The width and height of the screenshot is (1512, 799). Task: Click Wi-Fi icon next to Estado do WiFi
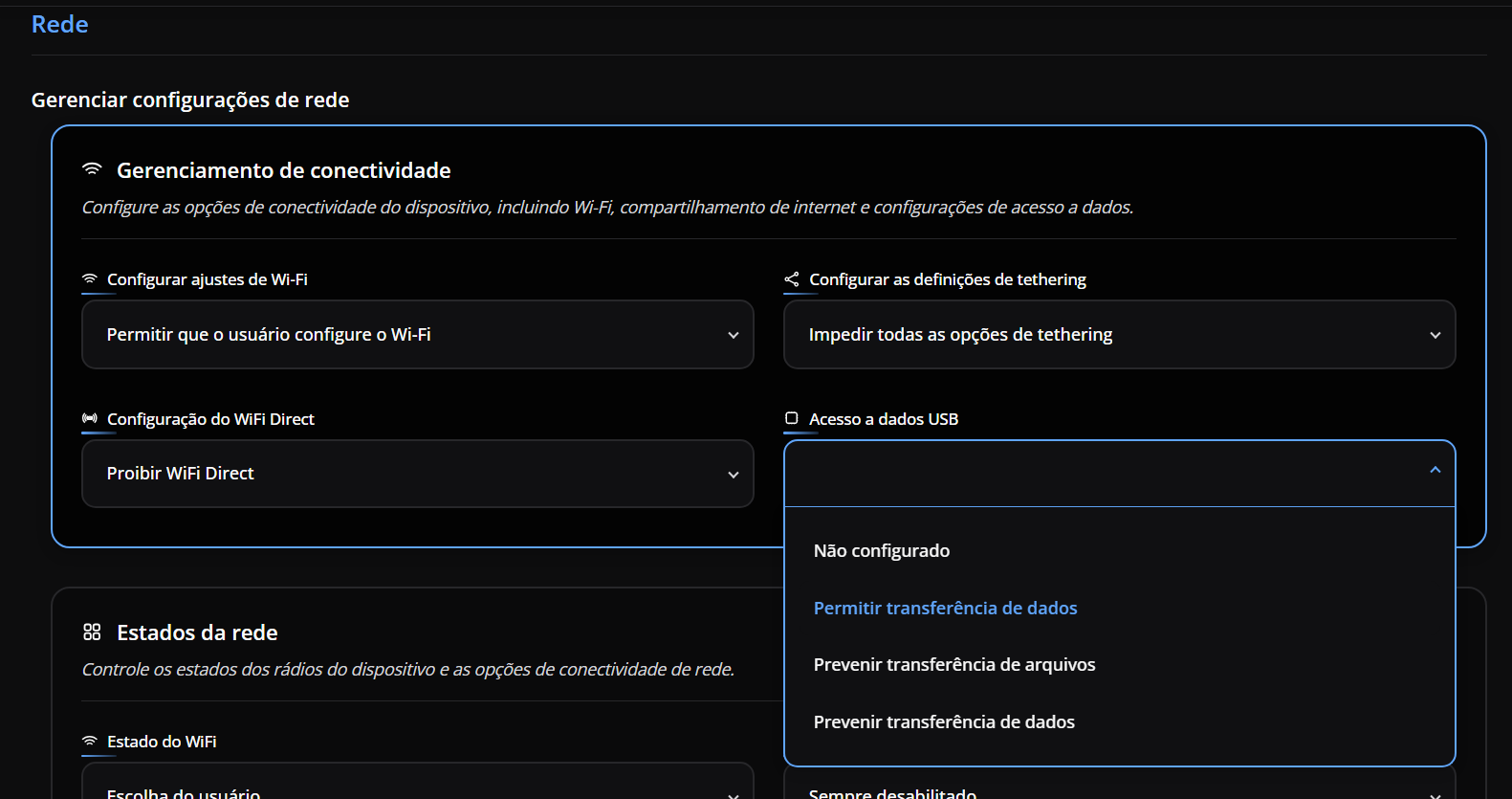(90, 742)
